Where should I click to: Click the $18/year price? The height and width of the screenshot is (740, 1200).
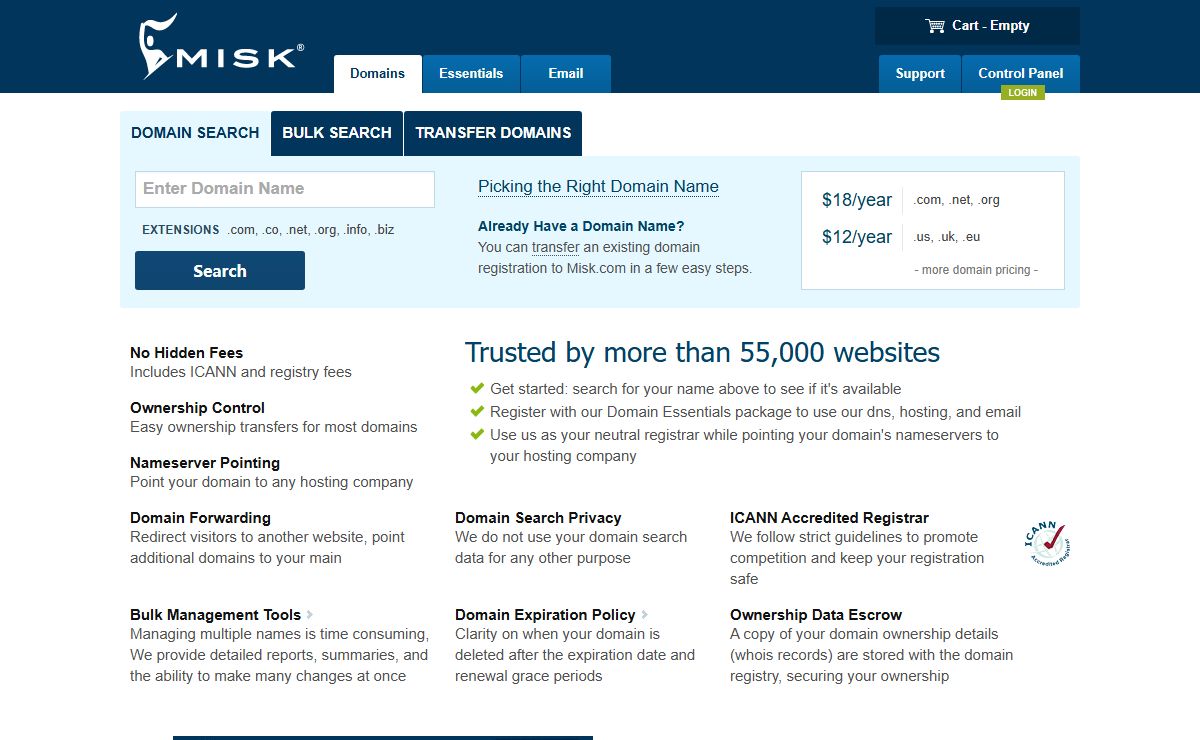click(857, 200)
